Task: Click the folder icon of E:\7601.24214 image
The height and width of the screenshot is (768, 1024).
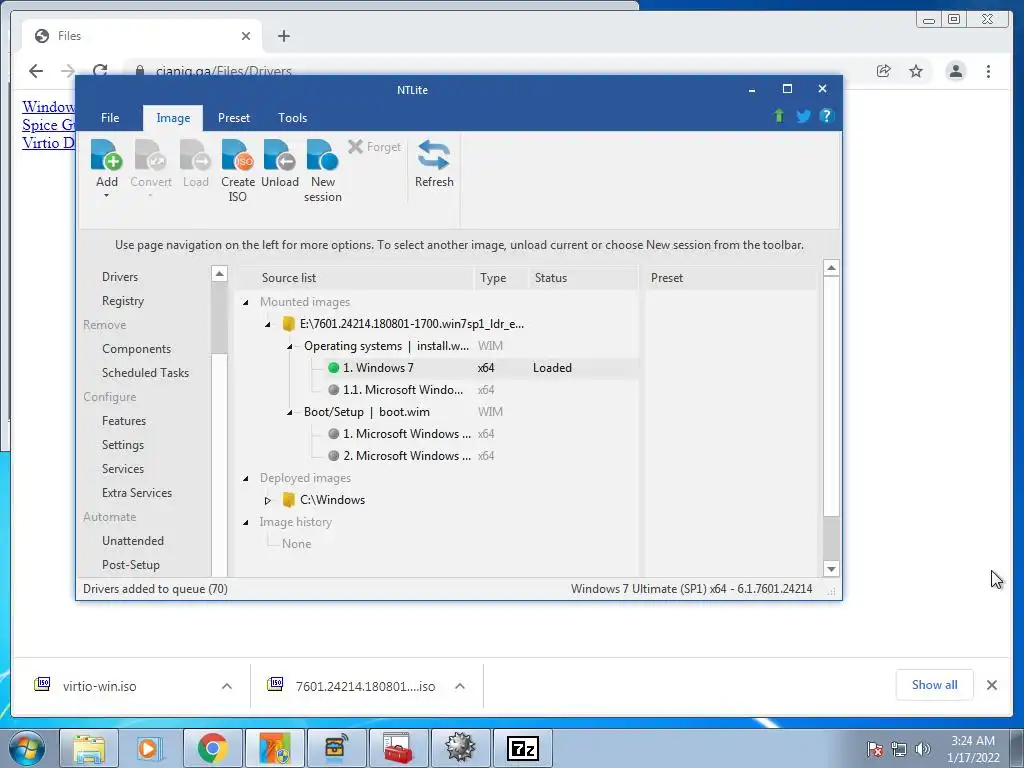Action: pyautogui.click(x=288, y=324)
